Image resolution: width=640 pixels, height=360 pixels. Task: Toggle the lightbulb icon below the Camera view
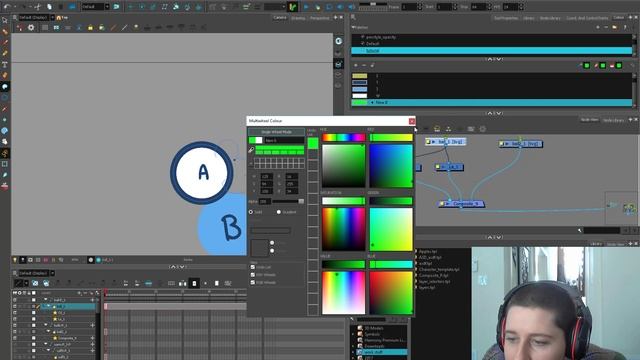click(x=15, y=260)
